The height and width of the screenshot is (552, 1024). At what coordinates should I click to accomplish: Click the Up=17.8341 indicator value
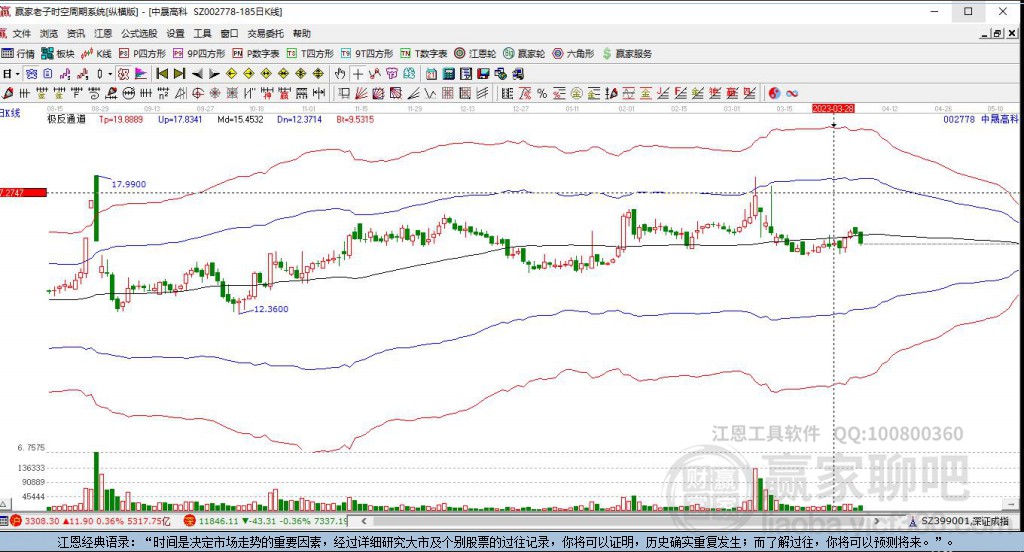point(180,120)
